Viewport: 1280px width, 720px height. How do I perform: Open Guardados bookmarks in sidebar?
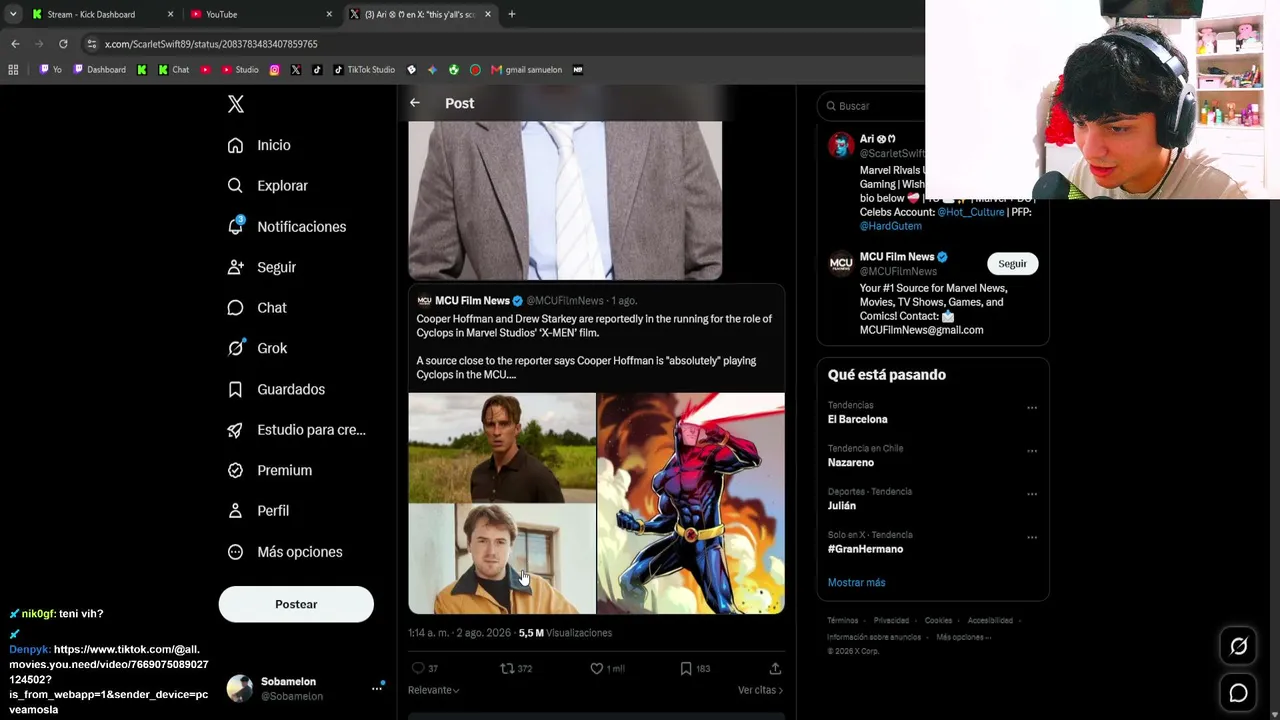(275, 389)
